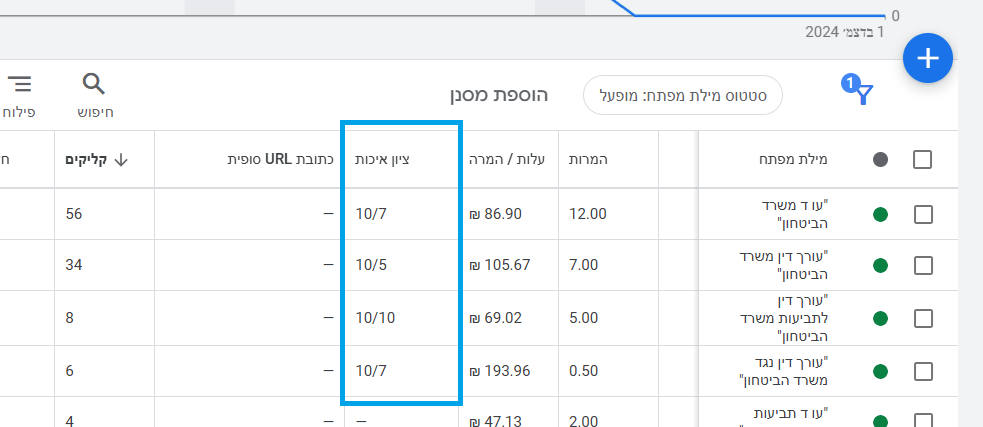Click the blue plus add button

point(928,58)
